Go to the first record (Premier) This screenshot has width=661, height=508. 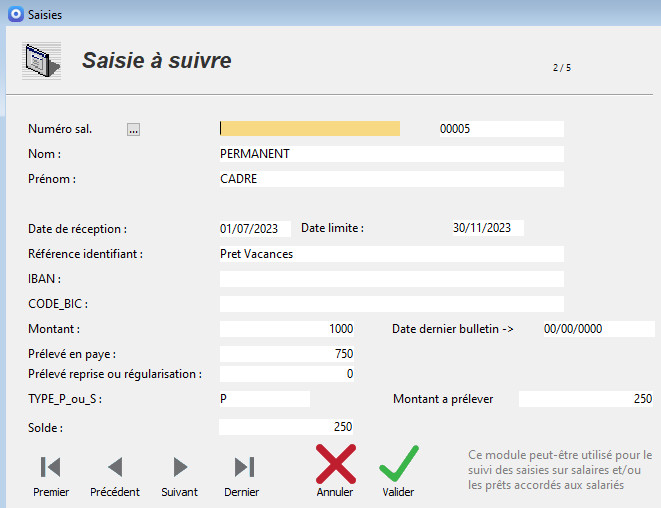tap(50, 467)
